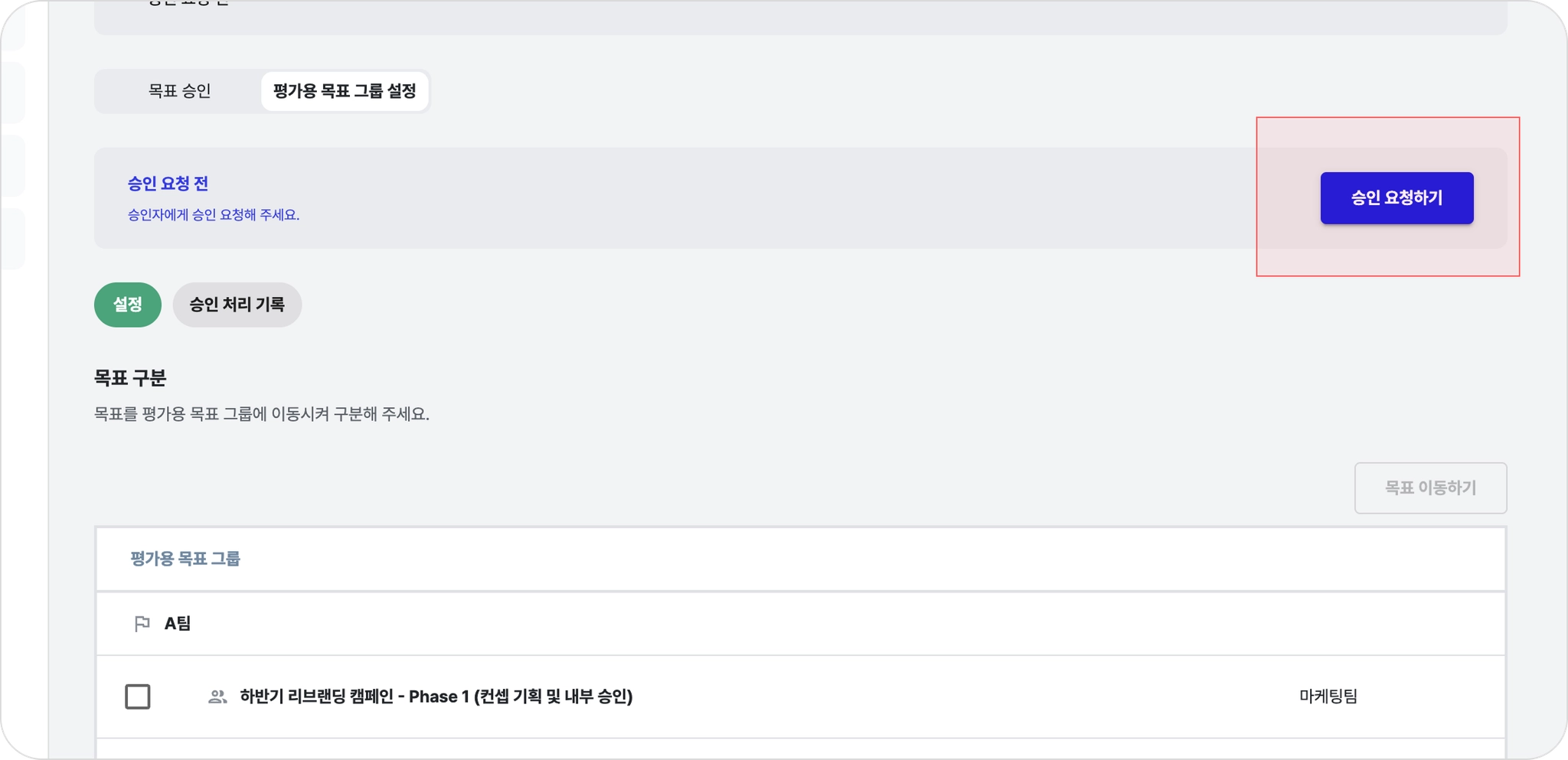Check the 하반기 리브랜딩 캠페인 goal checkbox

(138, 696)
